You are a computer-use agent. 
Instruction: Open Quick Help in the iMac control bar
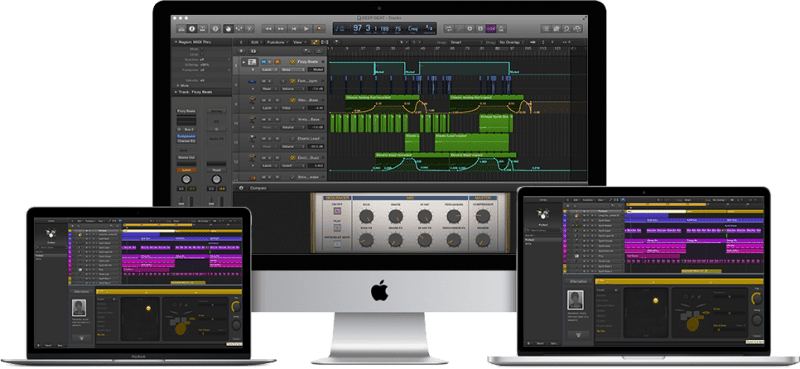coord(215,29)
